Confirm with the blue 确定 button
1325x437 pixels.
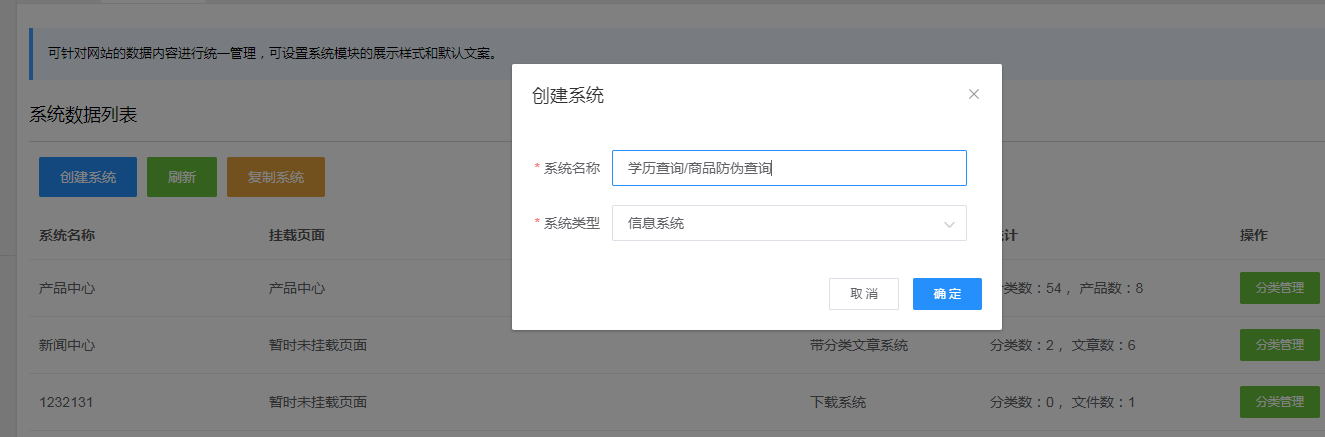946,294
